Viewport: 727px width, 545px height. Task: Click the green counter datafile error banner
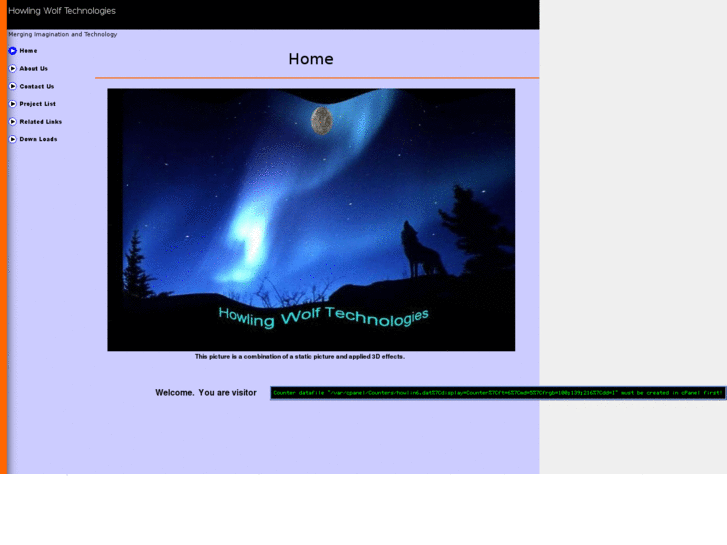pos(498,393)
